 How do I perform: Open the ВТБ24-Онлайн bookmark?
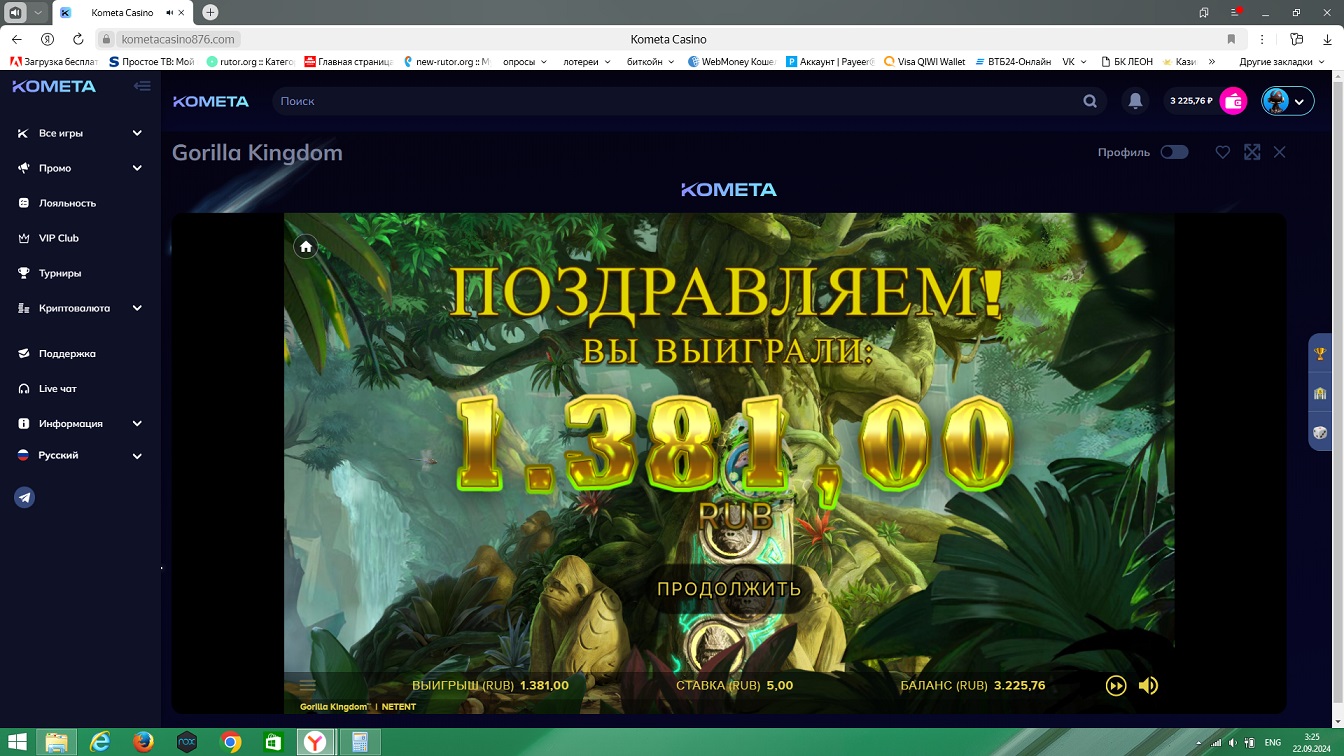point(1011,61)
